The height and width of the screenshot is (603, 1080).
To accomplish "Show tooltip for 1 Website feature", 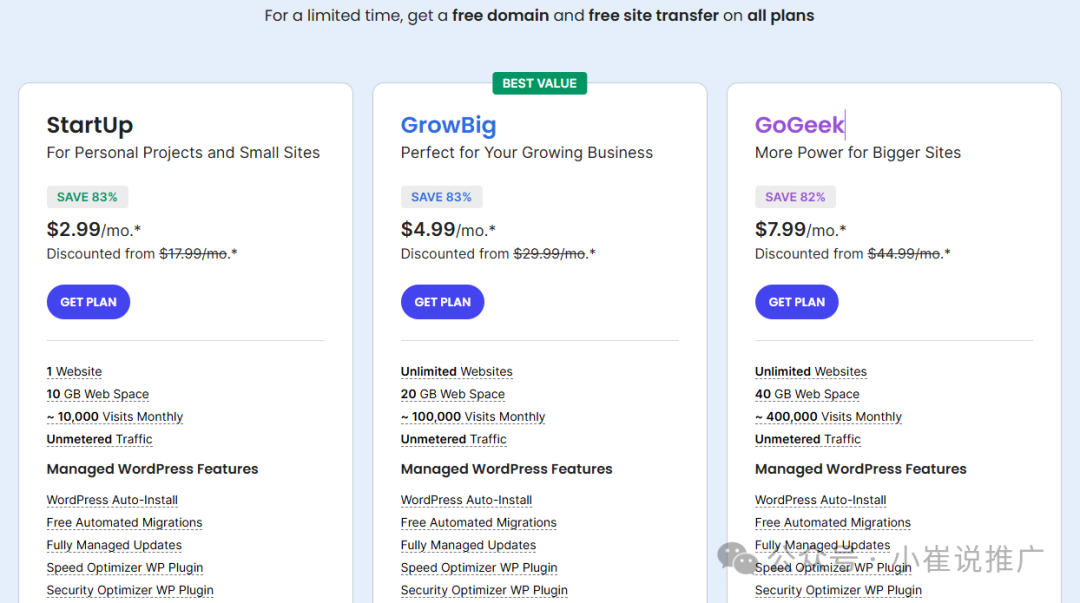I will 74,371.
